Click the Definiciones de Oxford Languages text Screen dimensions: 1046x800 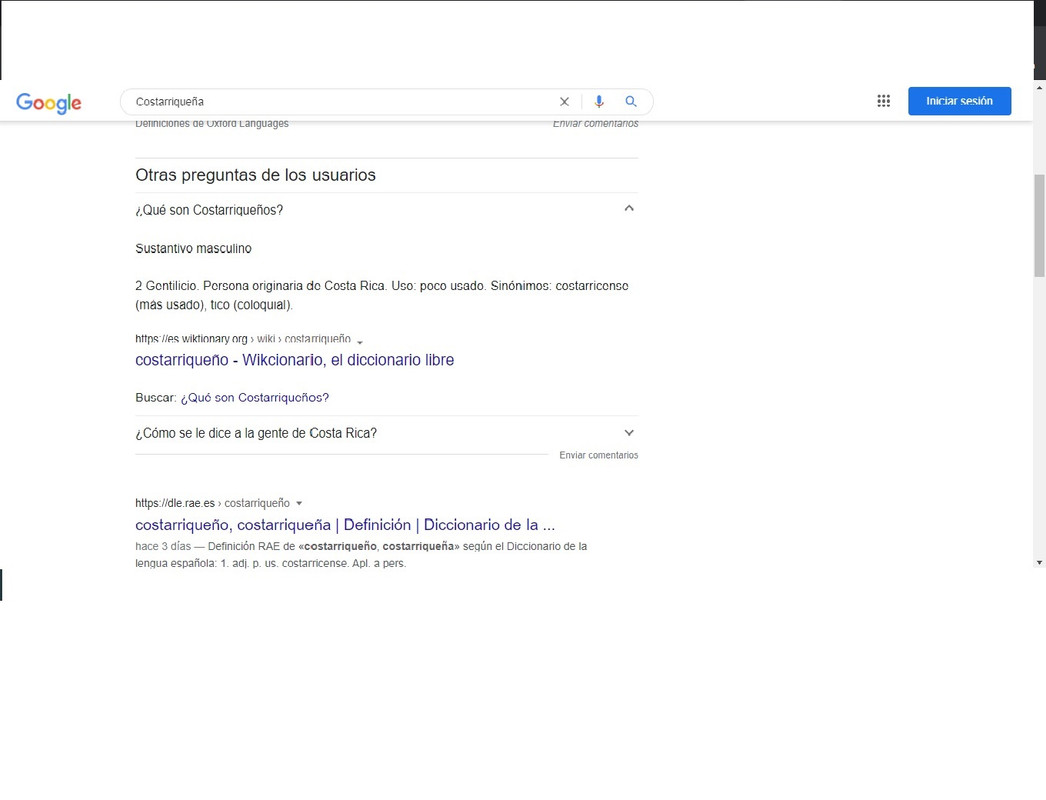click(212, 123)
